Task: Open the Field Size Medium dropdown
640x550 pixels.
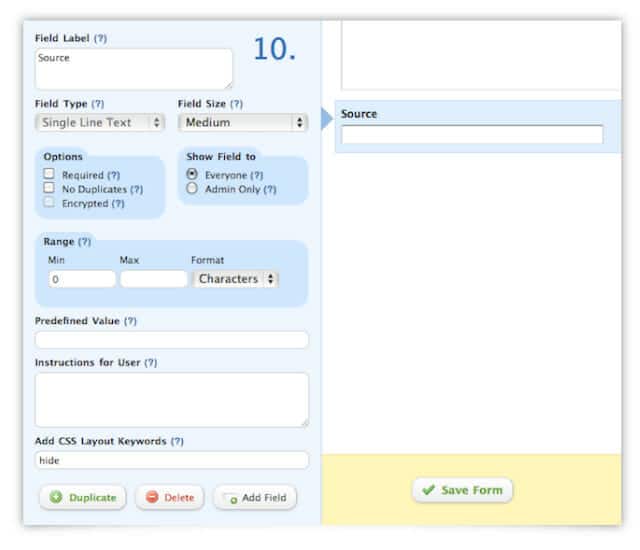Action: [x=243, y=122]
